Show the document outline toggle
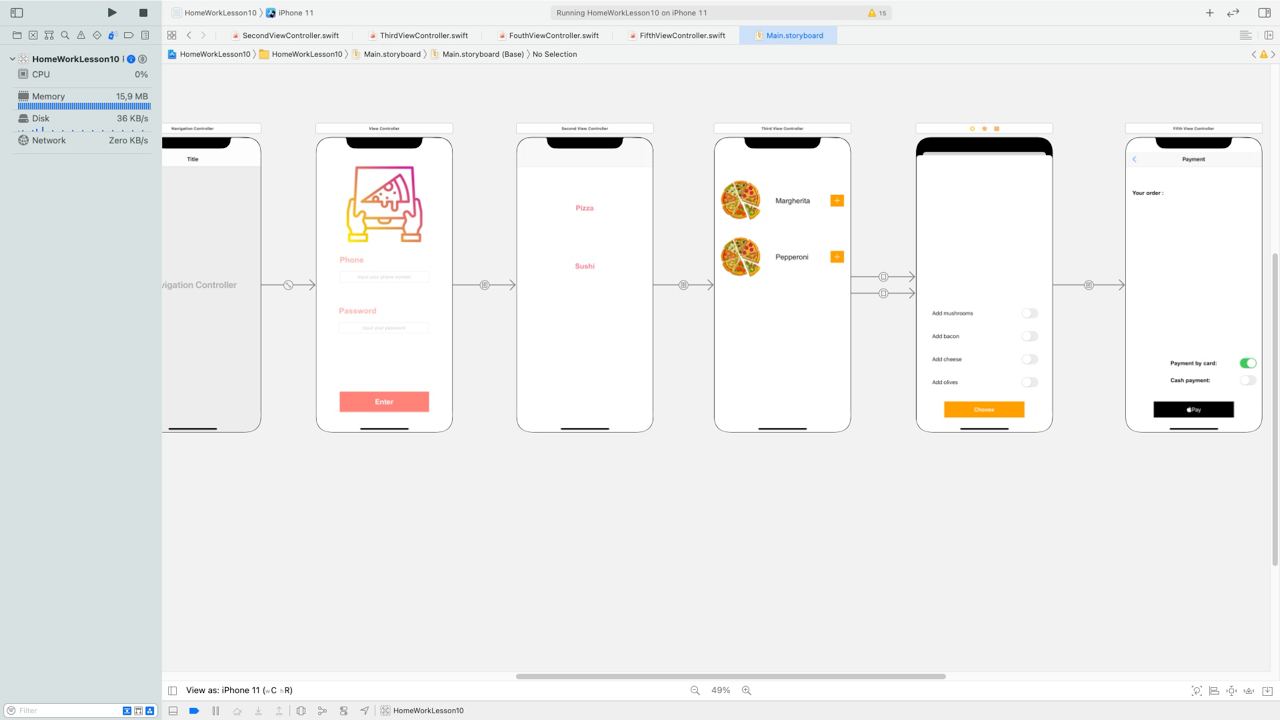The height and width of the screenshot is (720, 1280). [x=172, y=690]
